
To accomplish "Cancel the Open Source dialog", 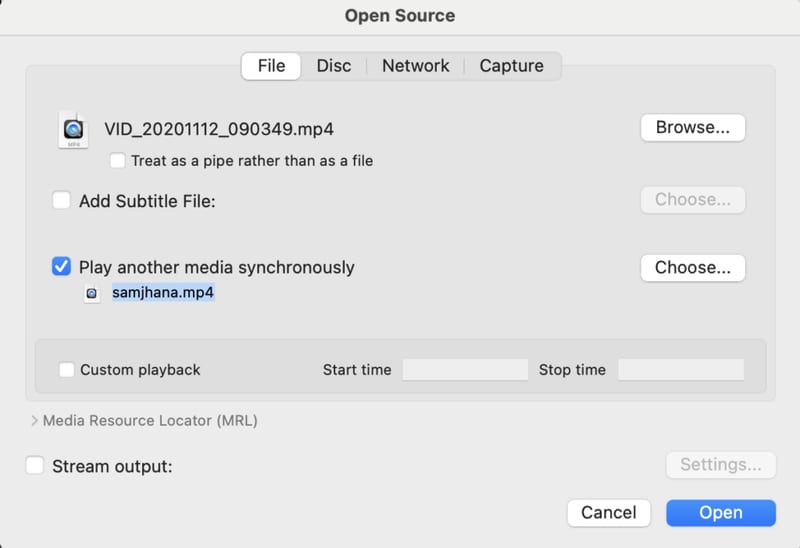I will click(x=609, y=513).
